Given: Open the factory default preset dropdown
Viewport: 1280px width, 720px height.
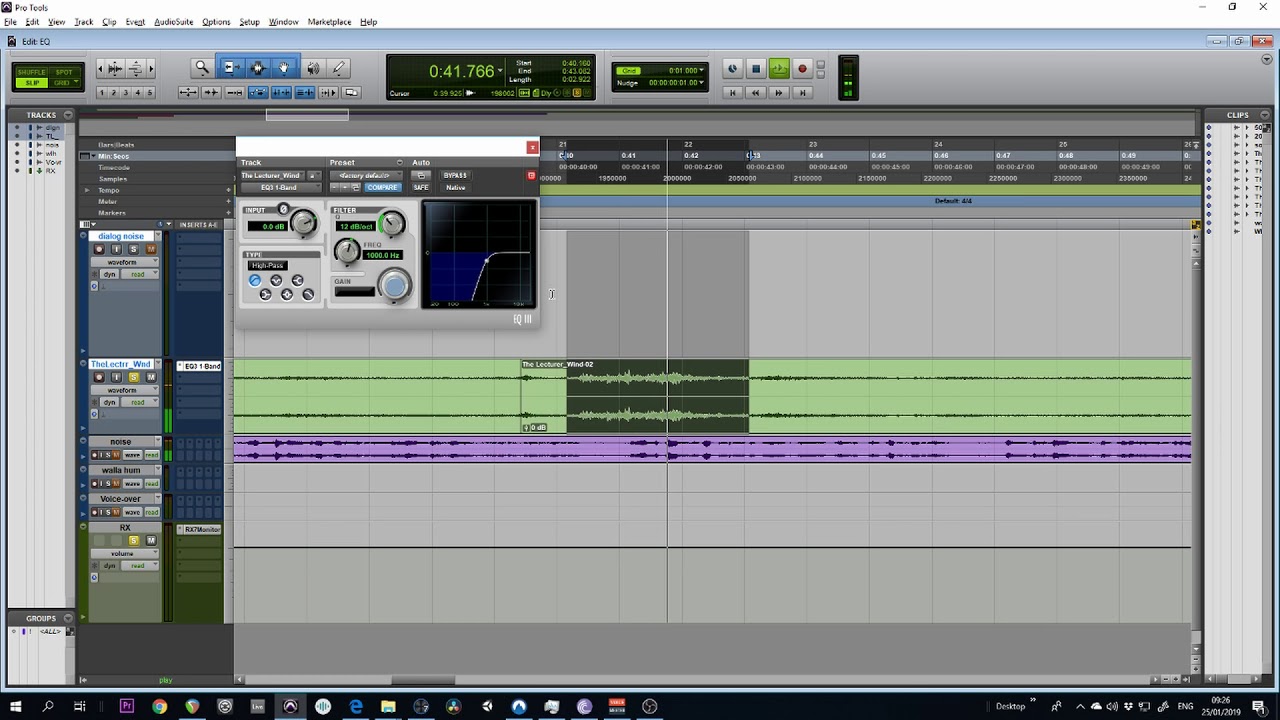Looking at the screenshot, I should [x=365, y=175].
